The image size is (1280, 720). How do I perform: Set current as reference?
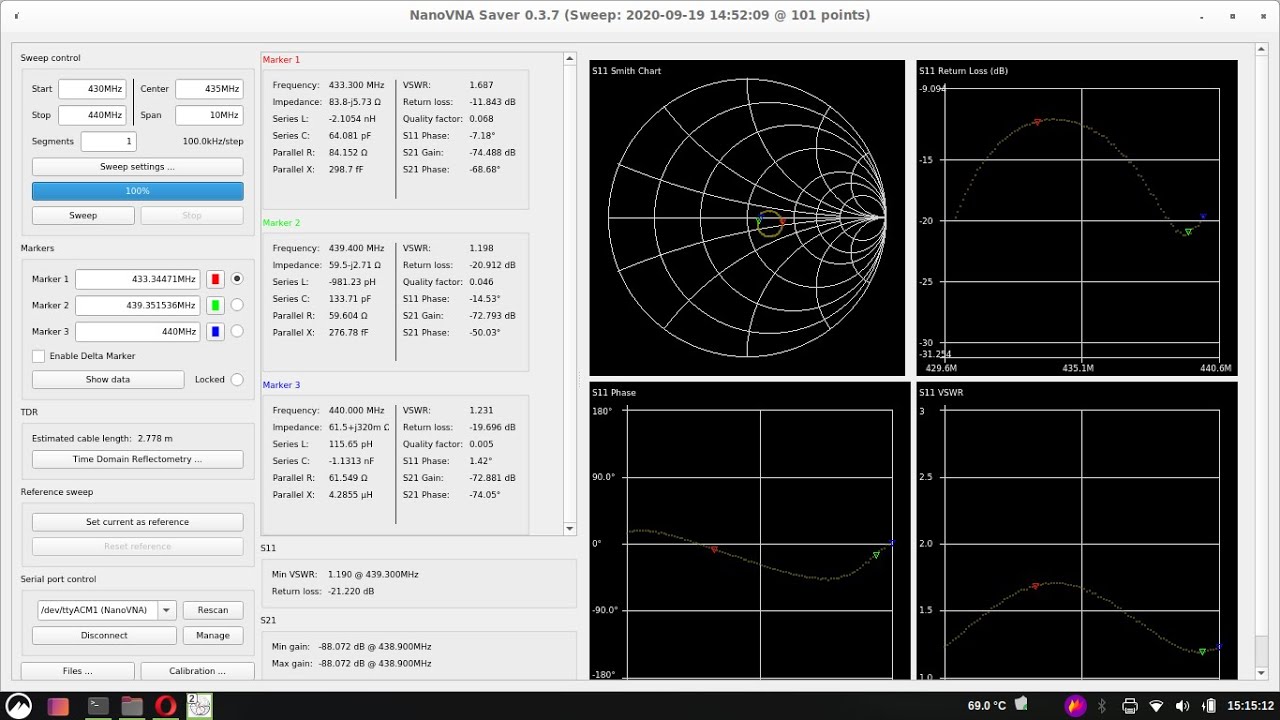click(x=138, y=522)
